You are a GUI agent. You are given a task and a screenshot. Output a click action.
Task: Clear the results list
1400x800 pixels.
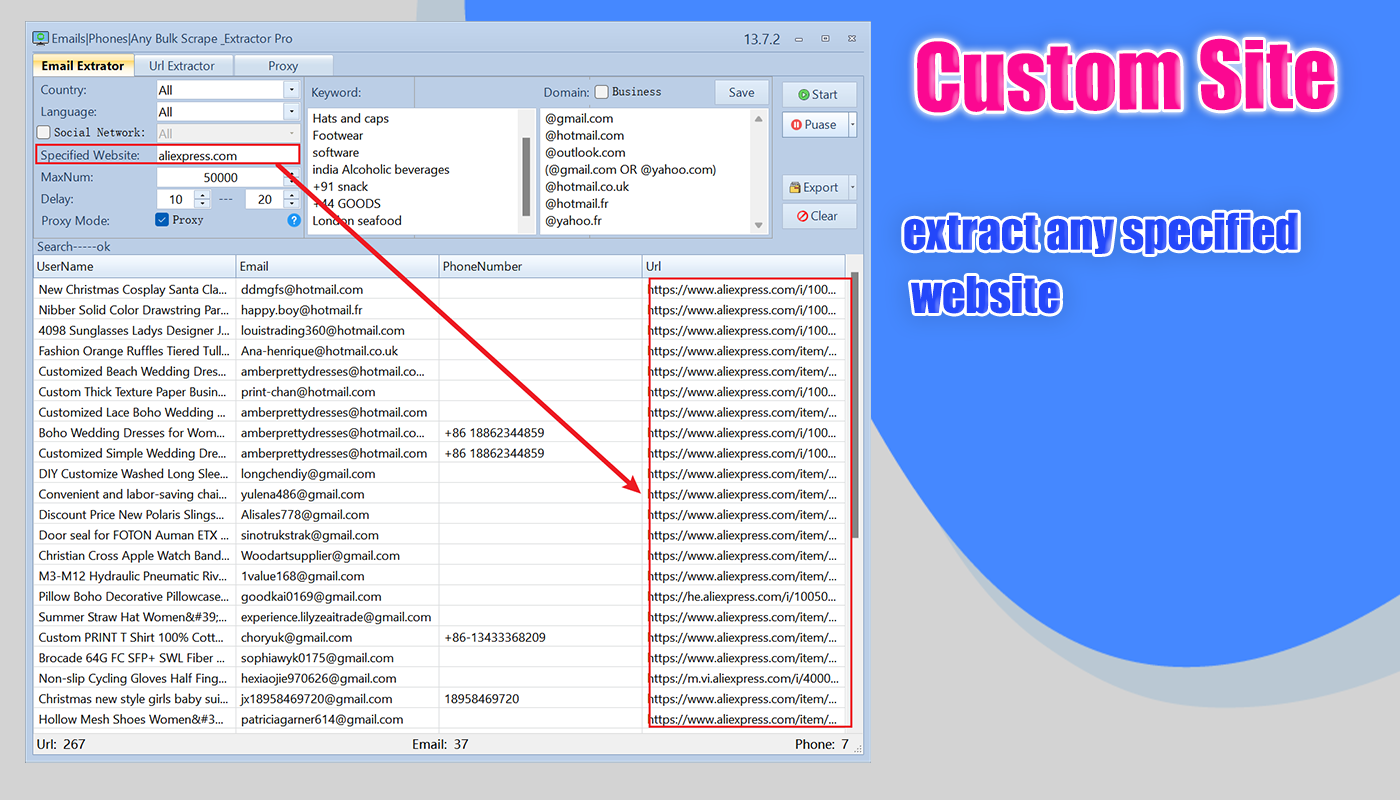click(819, 216)
